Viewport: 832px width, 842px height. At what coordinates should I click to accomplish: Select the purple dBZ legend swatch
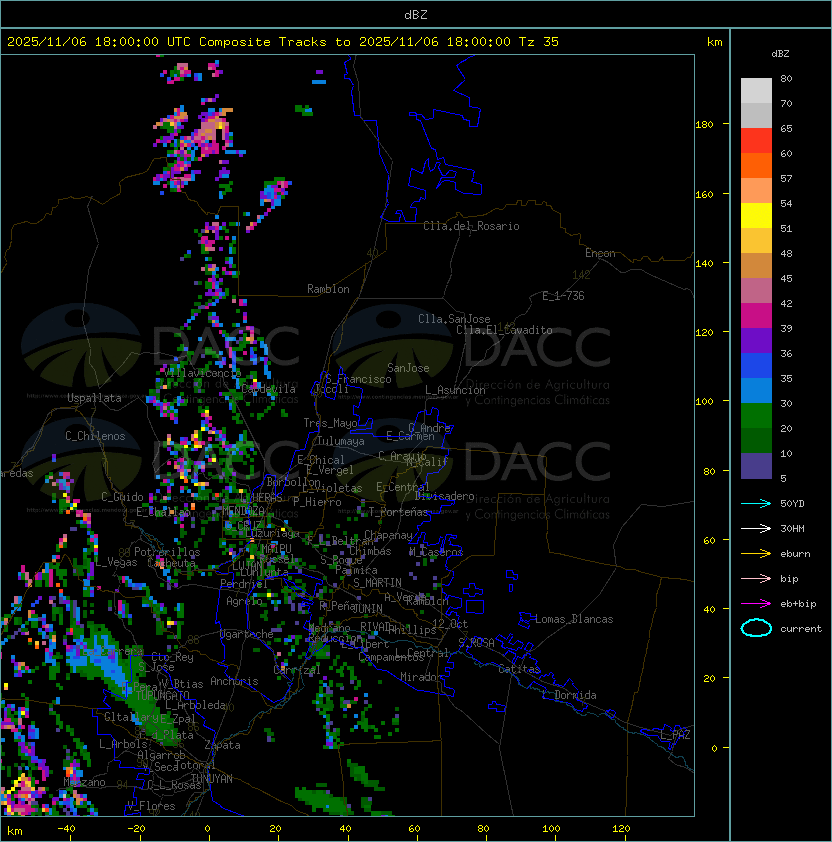click(756, 341)
